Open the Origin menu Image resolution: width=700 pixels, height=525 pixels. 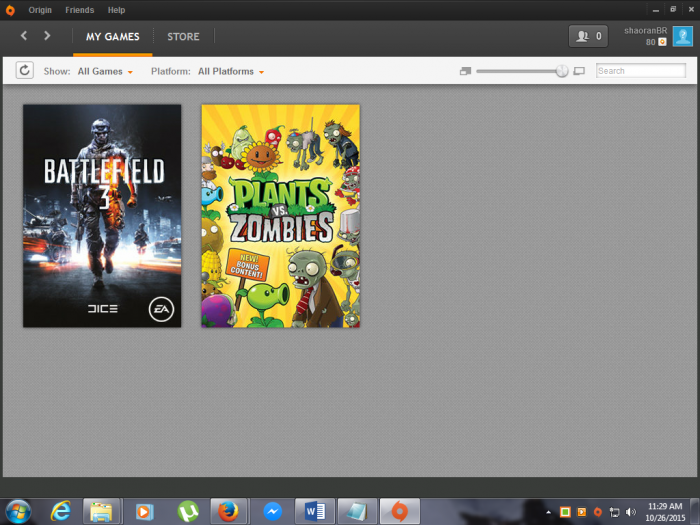[40, 10]
